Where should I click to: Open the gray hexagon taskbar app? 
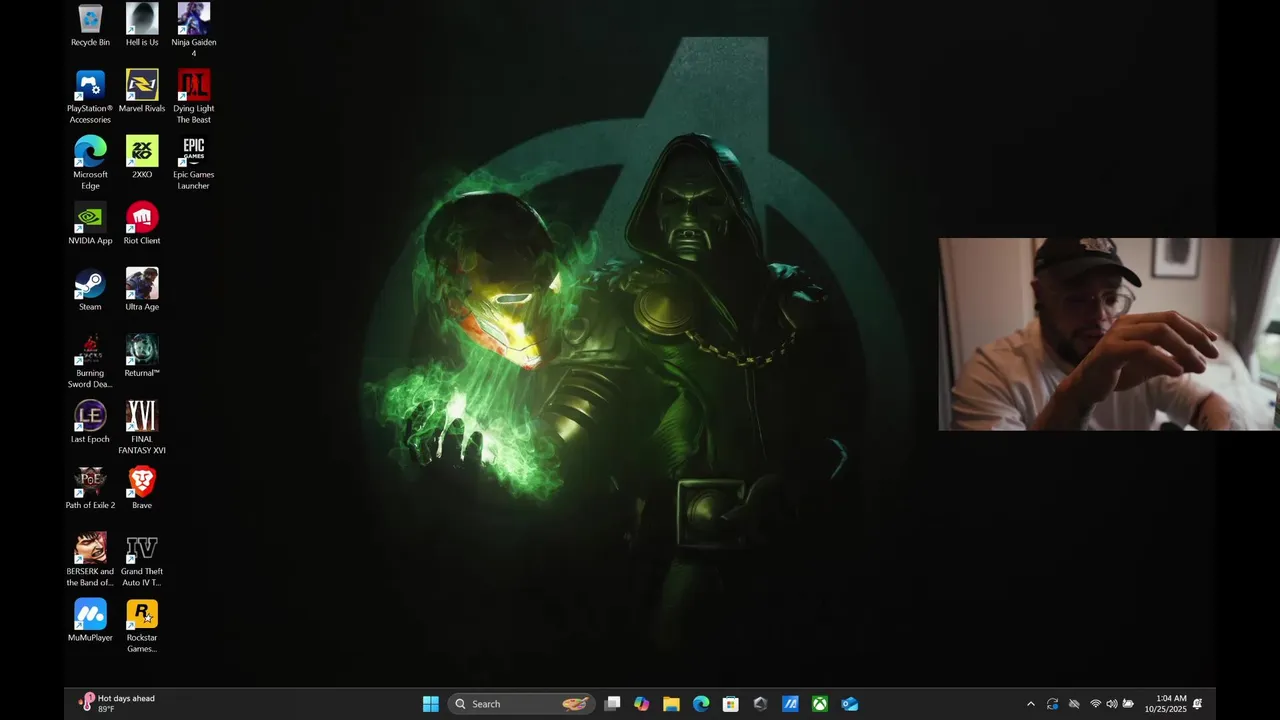coord(760,704)
